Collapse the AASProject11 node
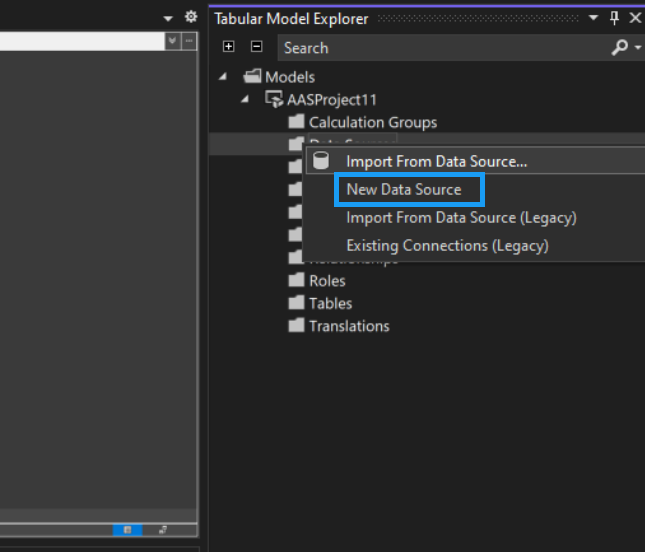645x552 pixels. tap(245, 99)
